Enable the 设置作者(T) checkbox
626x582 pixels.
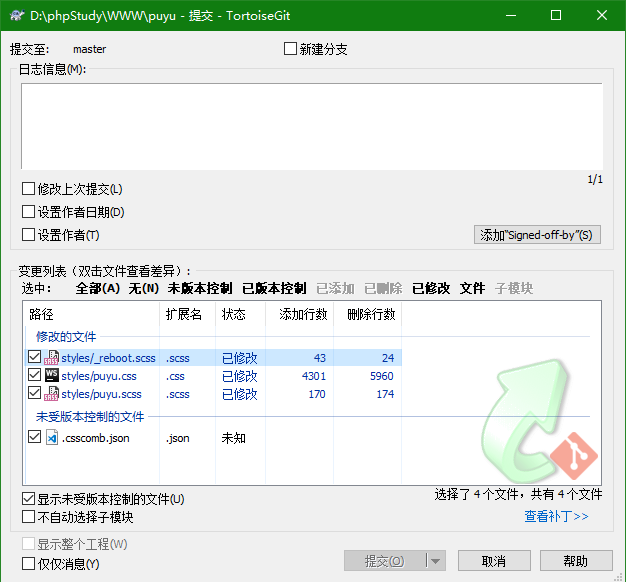28,235
